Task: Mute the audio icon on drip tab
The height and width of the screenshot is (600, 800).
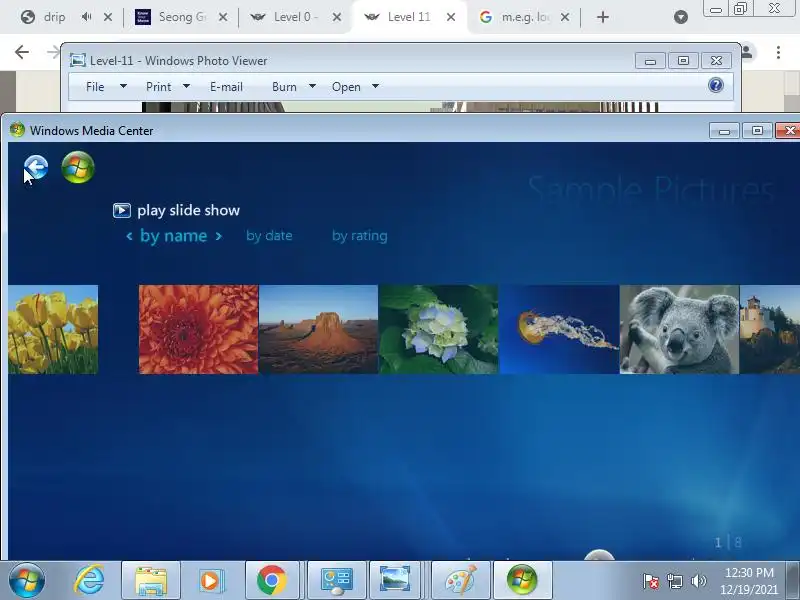Action: coord(87,17)
